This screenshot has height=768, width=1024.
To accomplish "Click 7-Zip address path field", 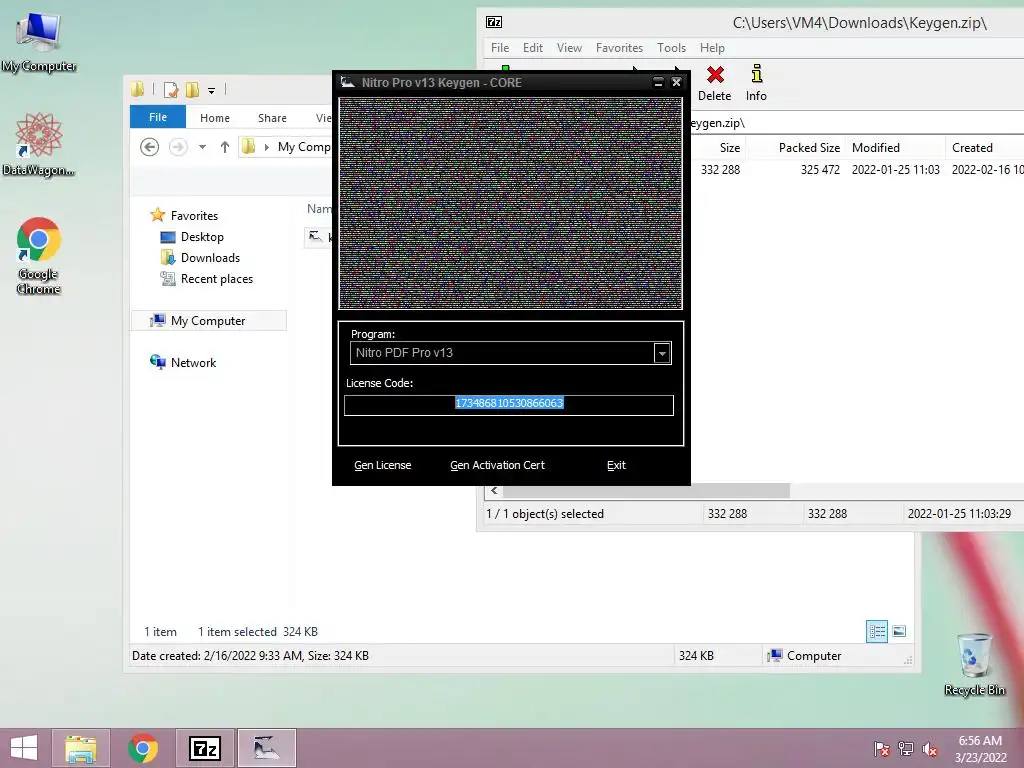I will pos(856,123).
